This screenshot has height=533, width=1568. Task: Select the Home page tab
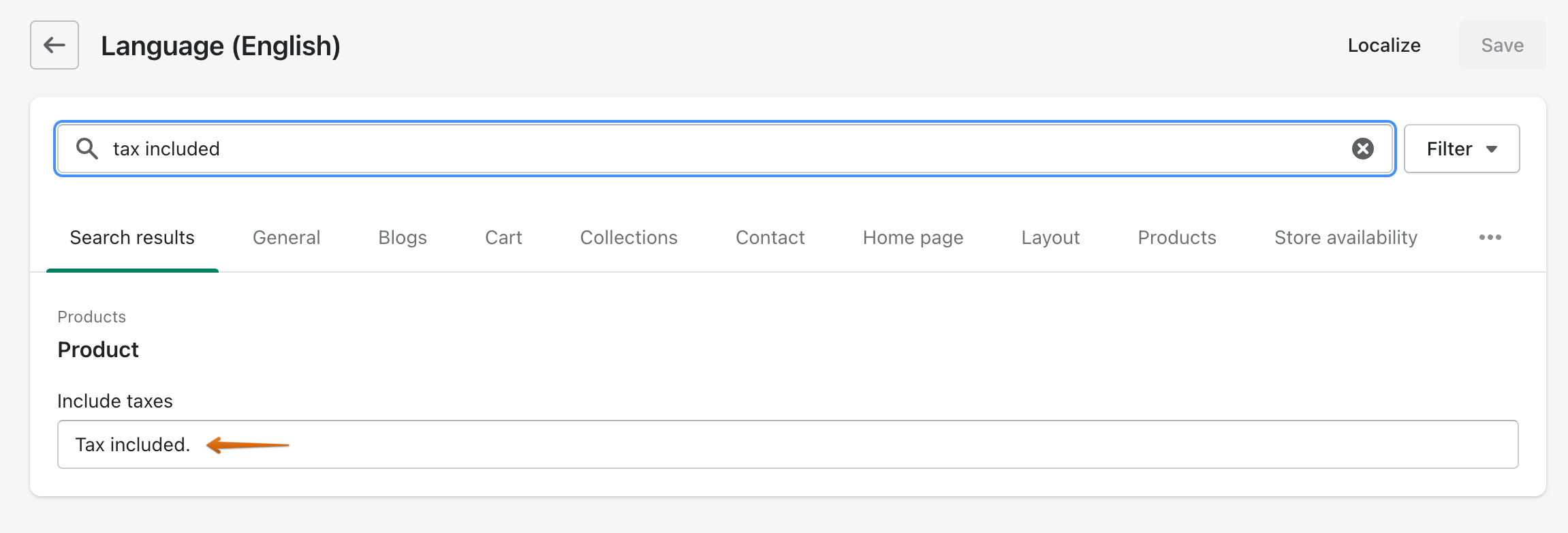(913, 237)
